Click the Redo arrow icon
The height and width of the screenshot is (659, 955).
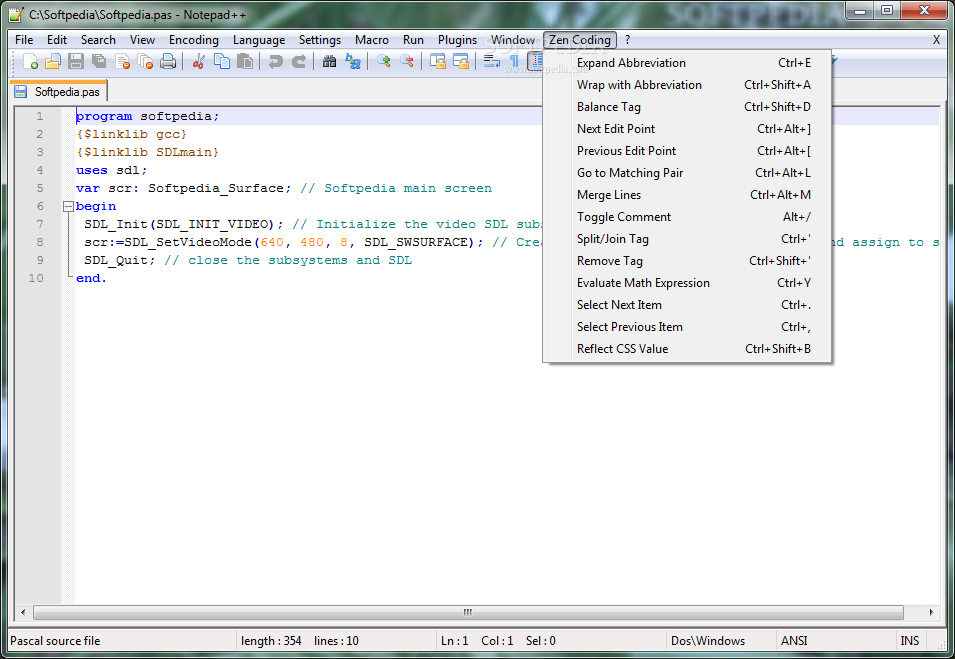tap(298, 62)
